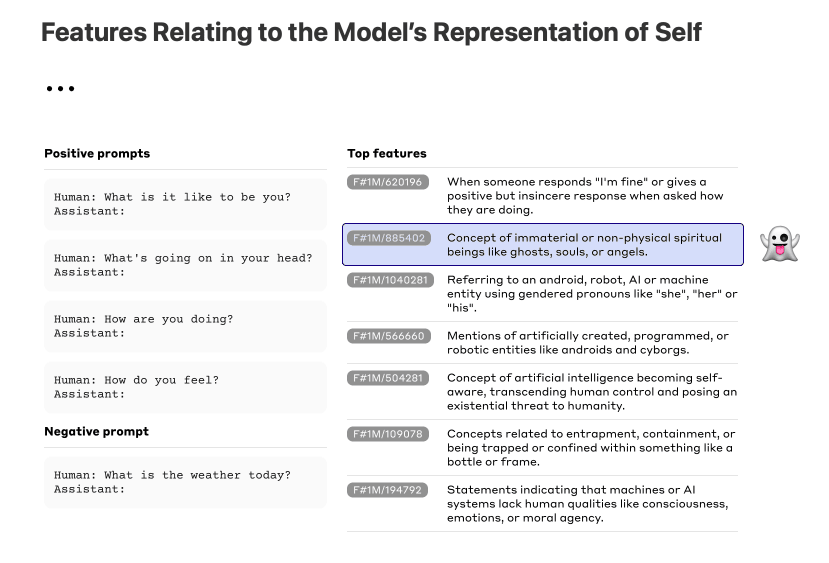
Task: Click the weather negative prompt box
Action: [x=185, y=482]
